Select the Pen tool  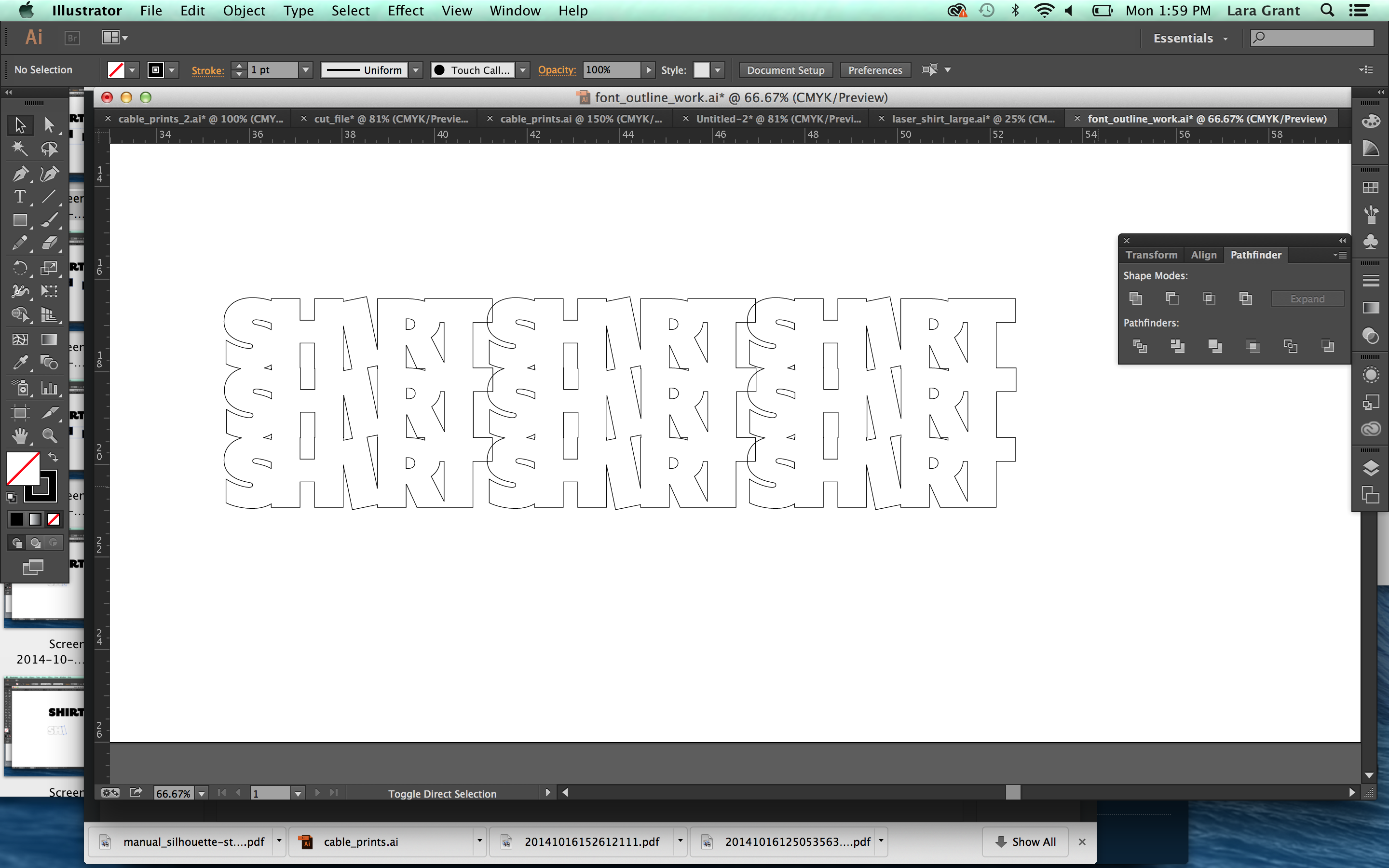(x=20, y=174)
